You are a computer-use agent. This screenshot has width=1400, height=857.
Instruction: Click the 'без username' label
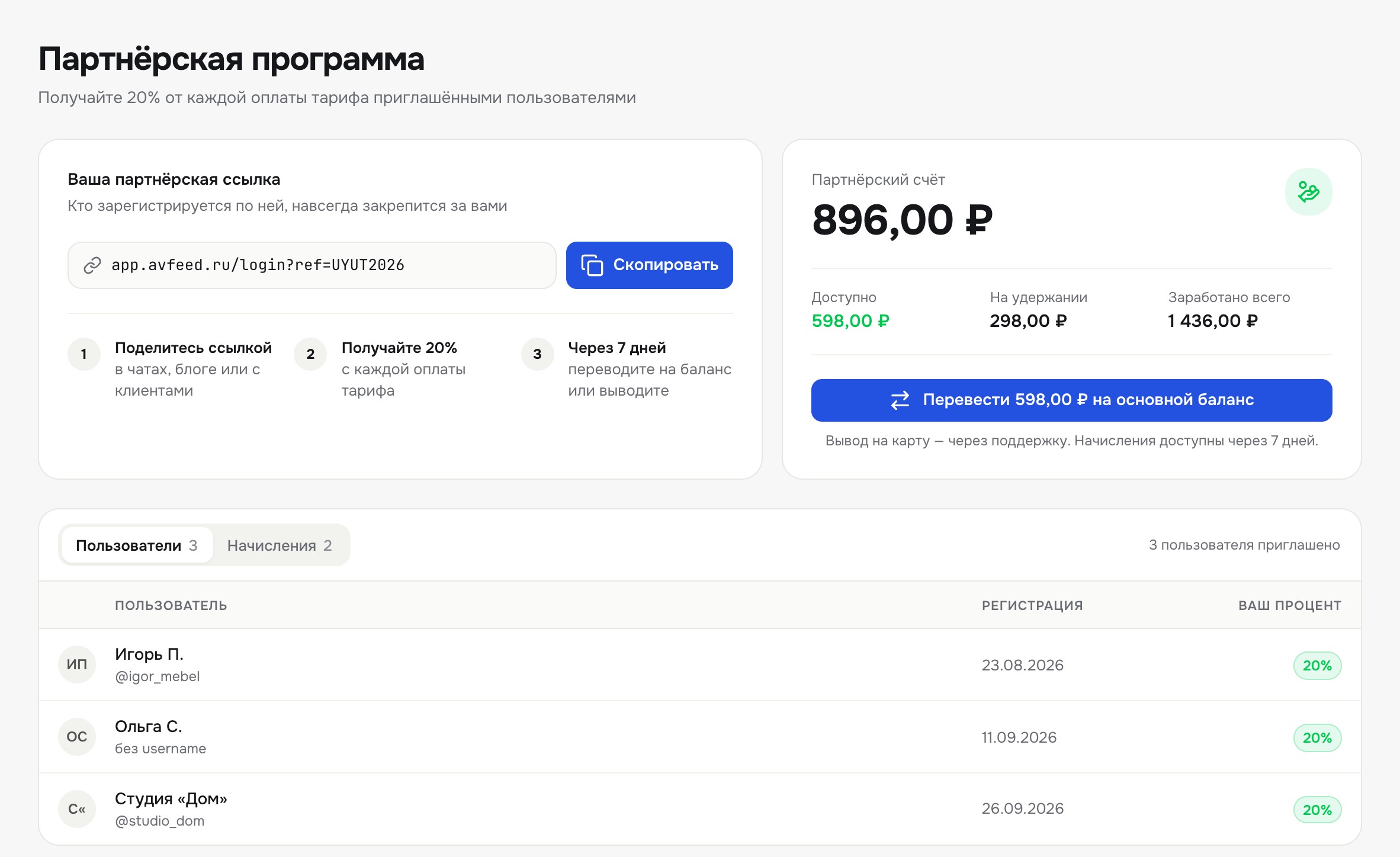point(160,749)
